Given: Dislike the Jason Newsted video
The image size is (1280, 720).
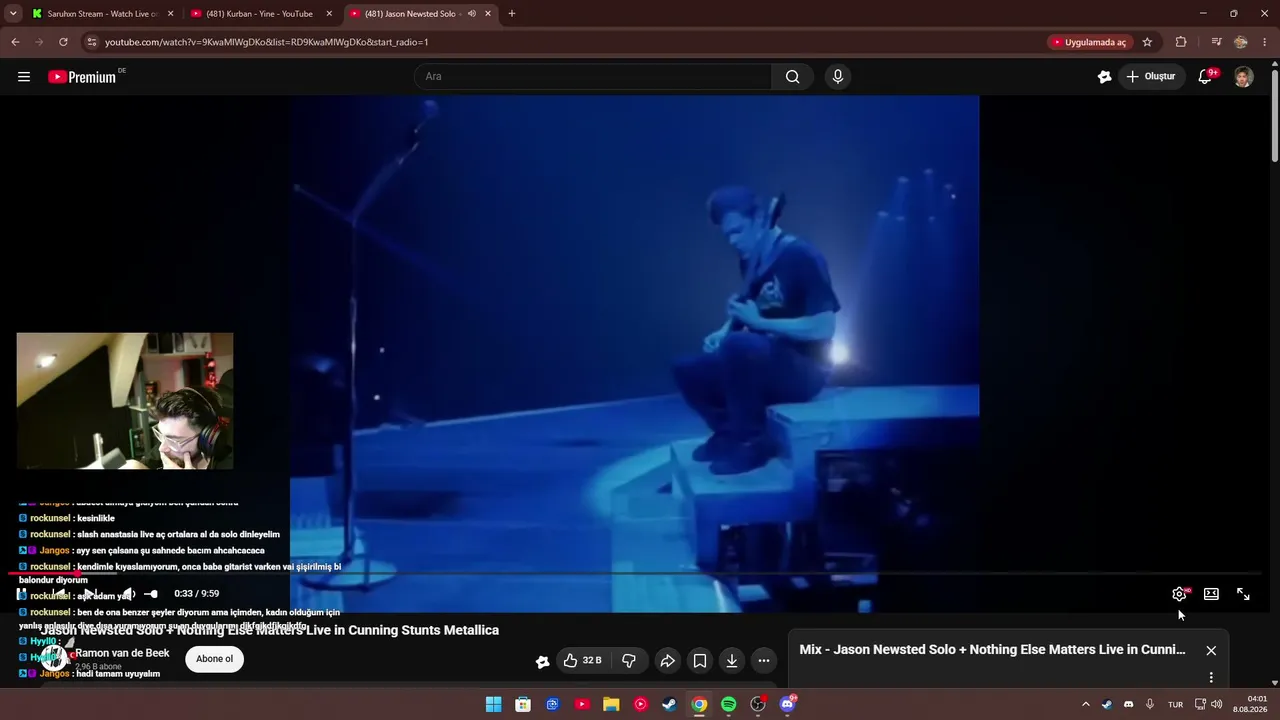Looking at the screenshot, I should 629,661.
